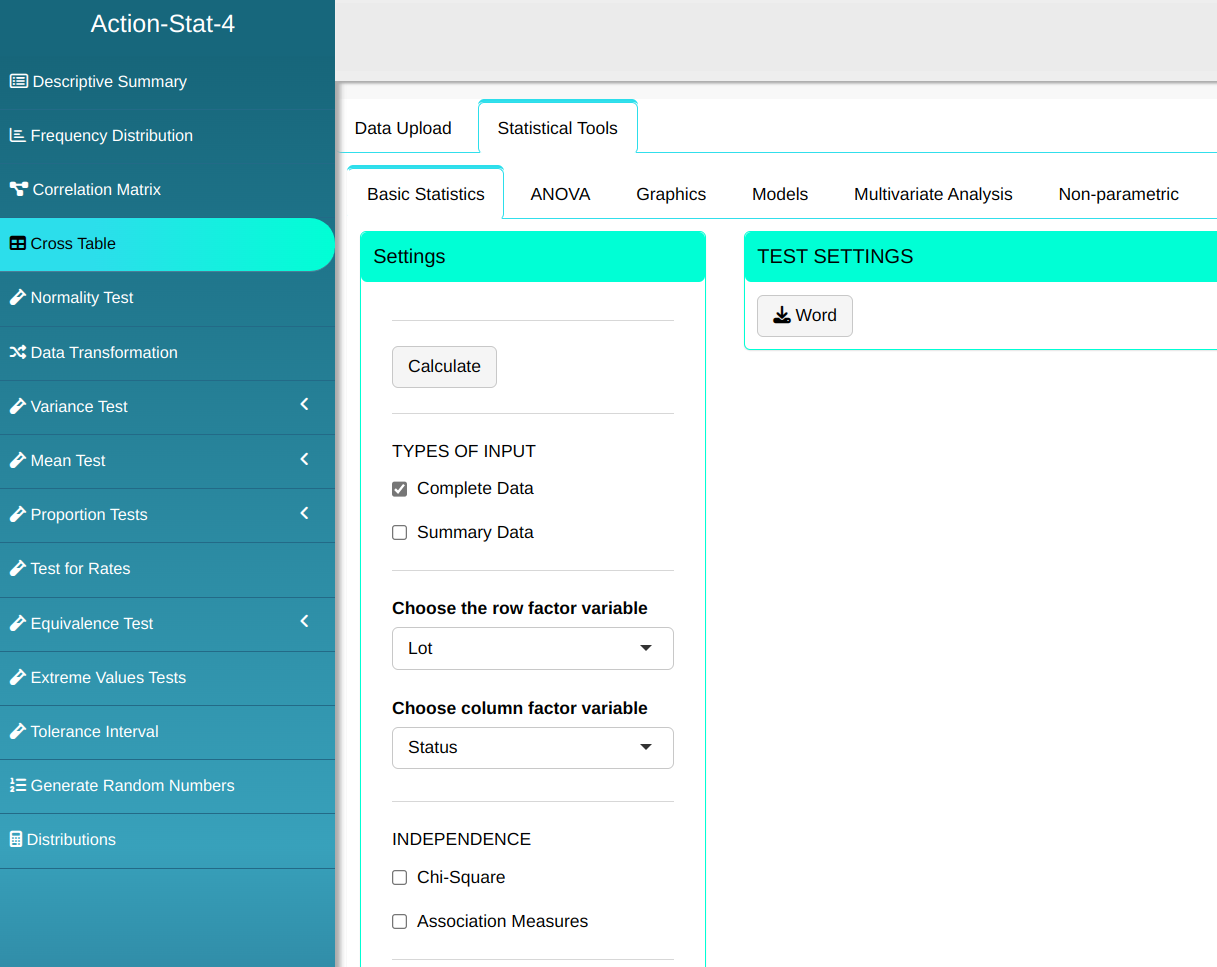
Task: Open the column factor Status dropdown
Action: [x=532, y=748]
